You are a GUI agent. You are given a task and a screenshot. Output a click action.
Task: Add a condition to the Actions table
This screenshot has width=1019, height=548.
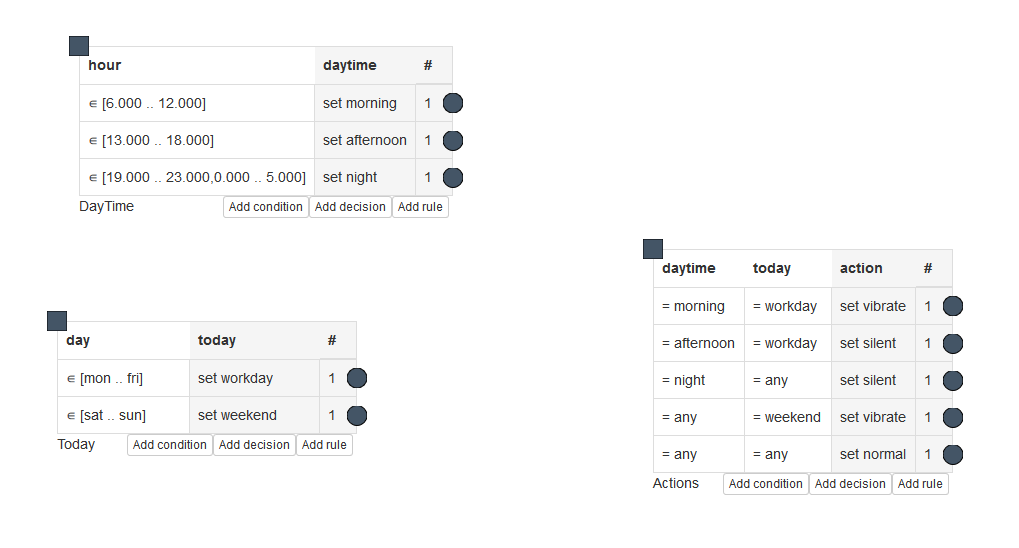(x=766, y=484)
